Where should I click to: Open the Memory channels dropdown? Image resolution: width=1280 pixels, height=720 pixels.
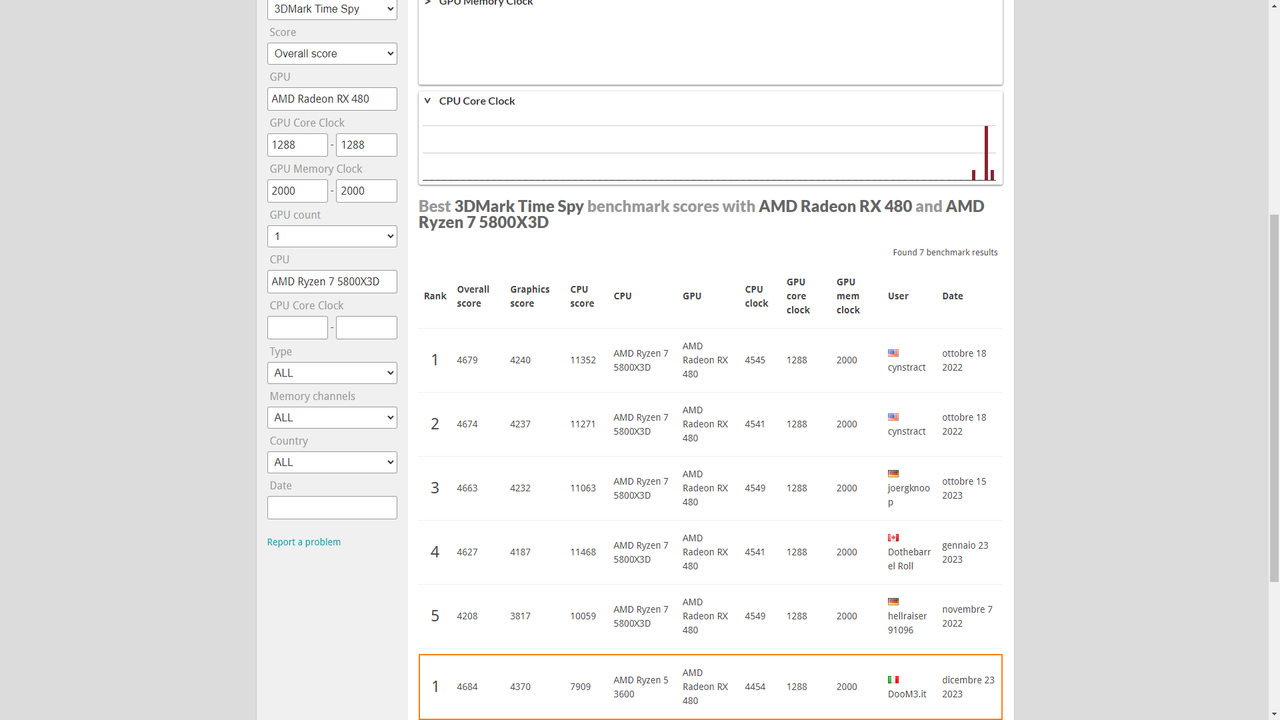coord(332,418)
